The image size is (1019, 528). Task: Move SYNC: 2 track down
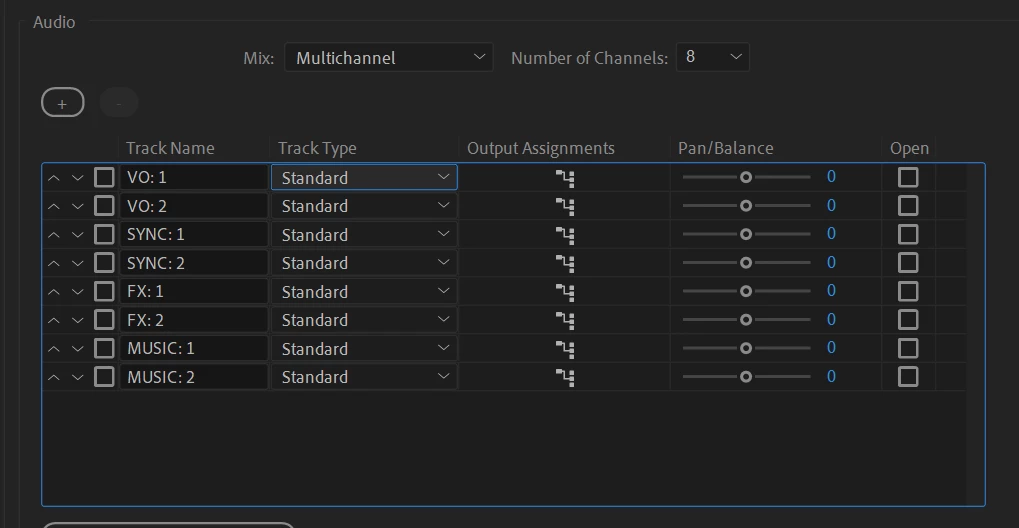pos(77,263)
